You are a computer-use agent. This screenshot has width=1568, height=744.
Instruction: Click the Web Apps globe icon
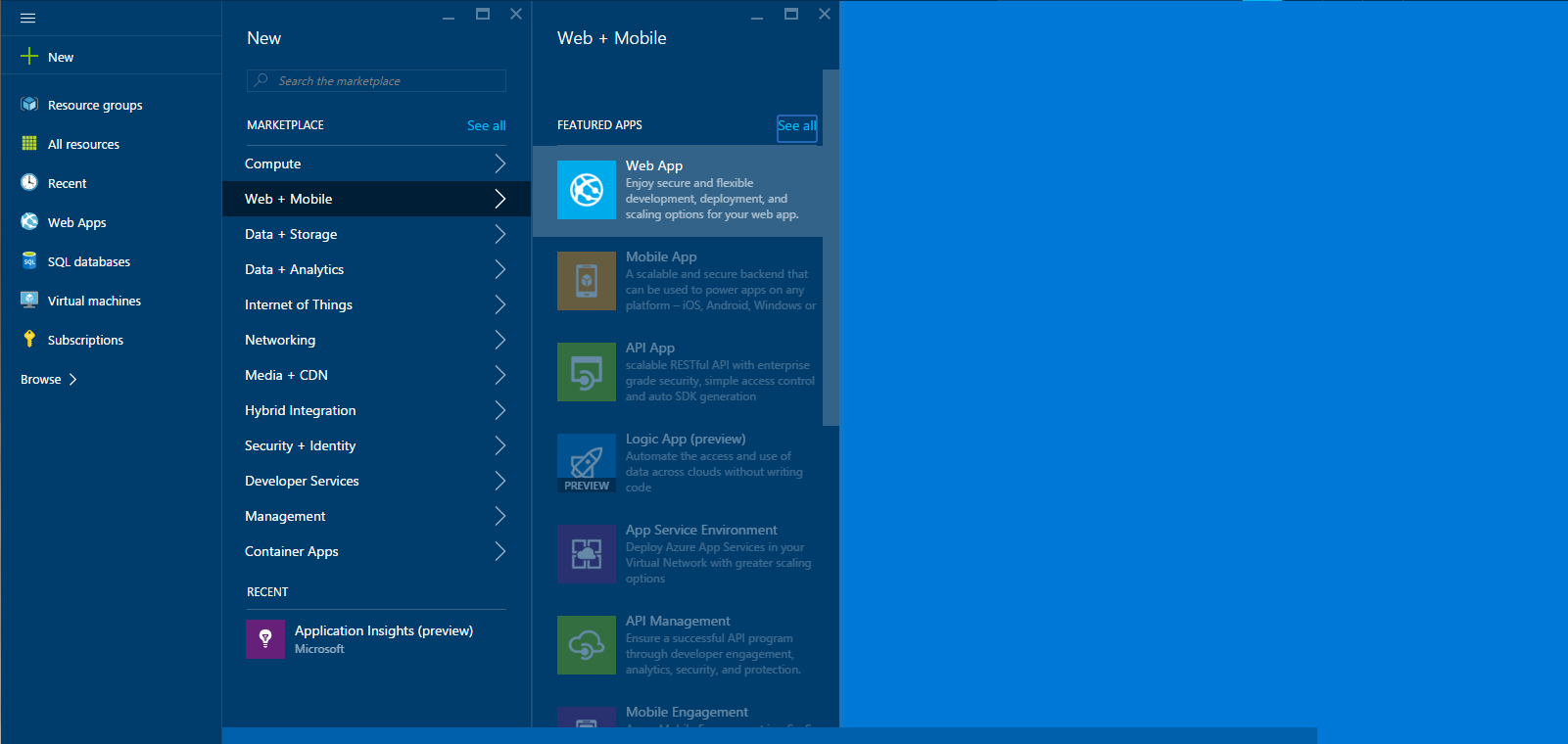tap(29, 221)
